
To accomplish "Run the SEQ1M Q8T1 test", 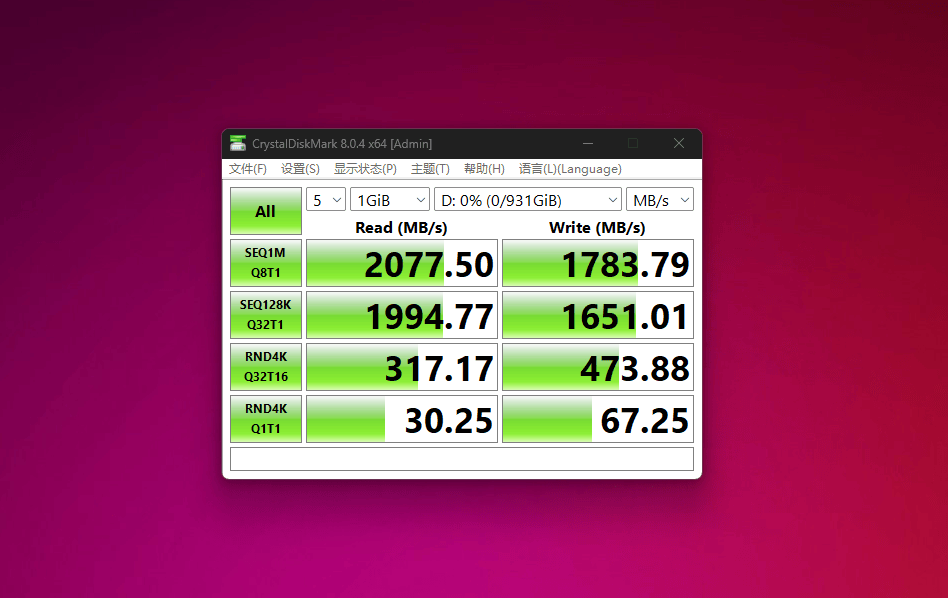I will tap(265, 263).
